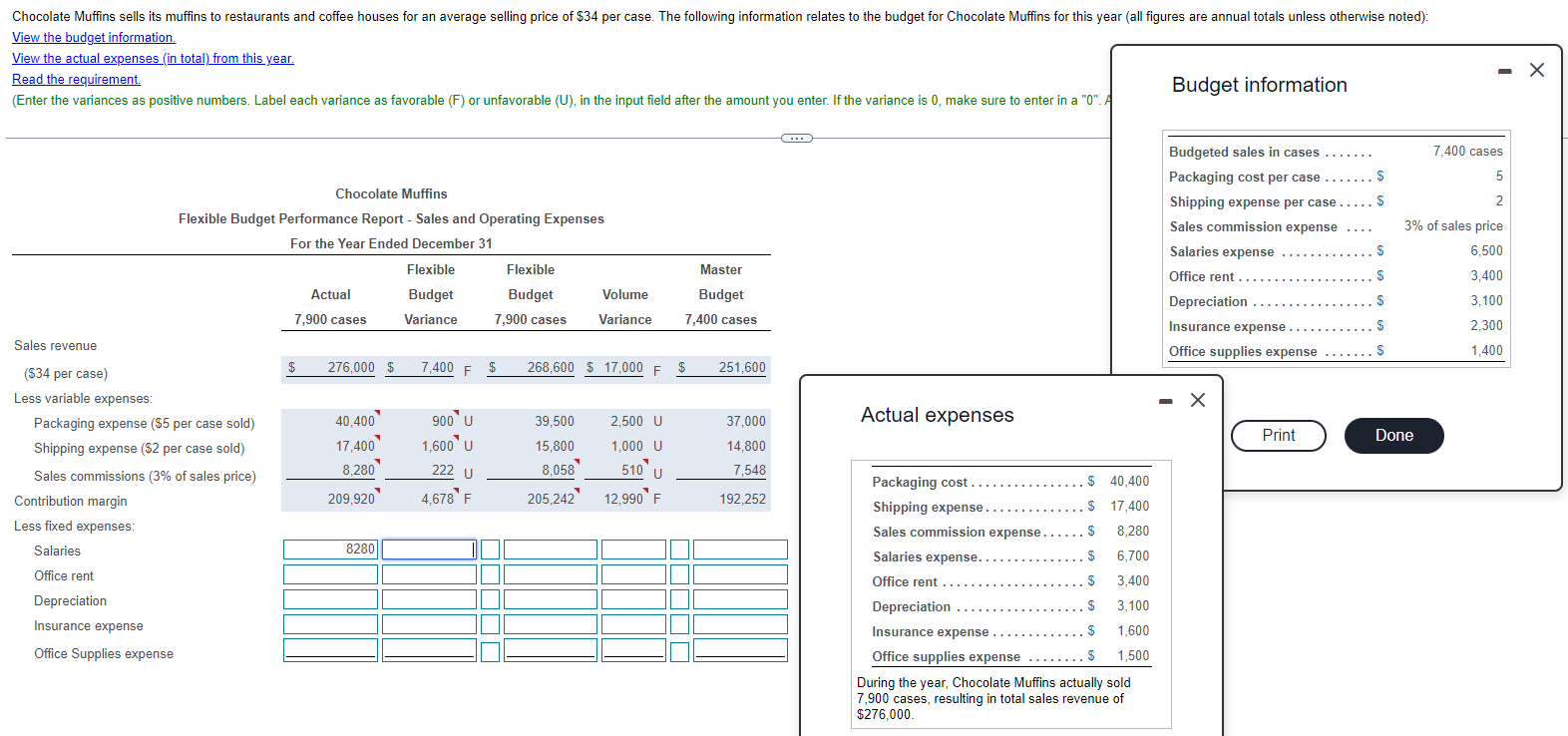Minimize the Actual expenses dialog
The image size is (1568, 736).
(x=1166, y=401)
